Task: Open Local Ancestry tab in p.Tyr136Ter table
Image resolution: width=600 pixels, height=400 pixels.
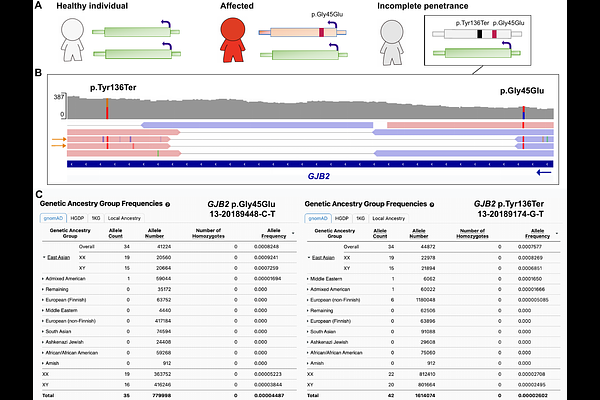Action: (x=389, y=218)
